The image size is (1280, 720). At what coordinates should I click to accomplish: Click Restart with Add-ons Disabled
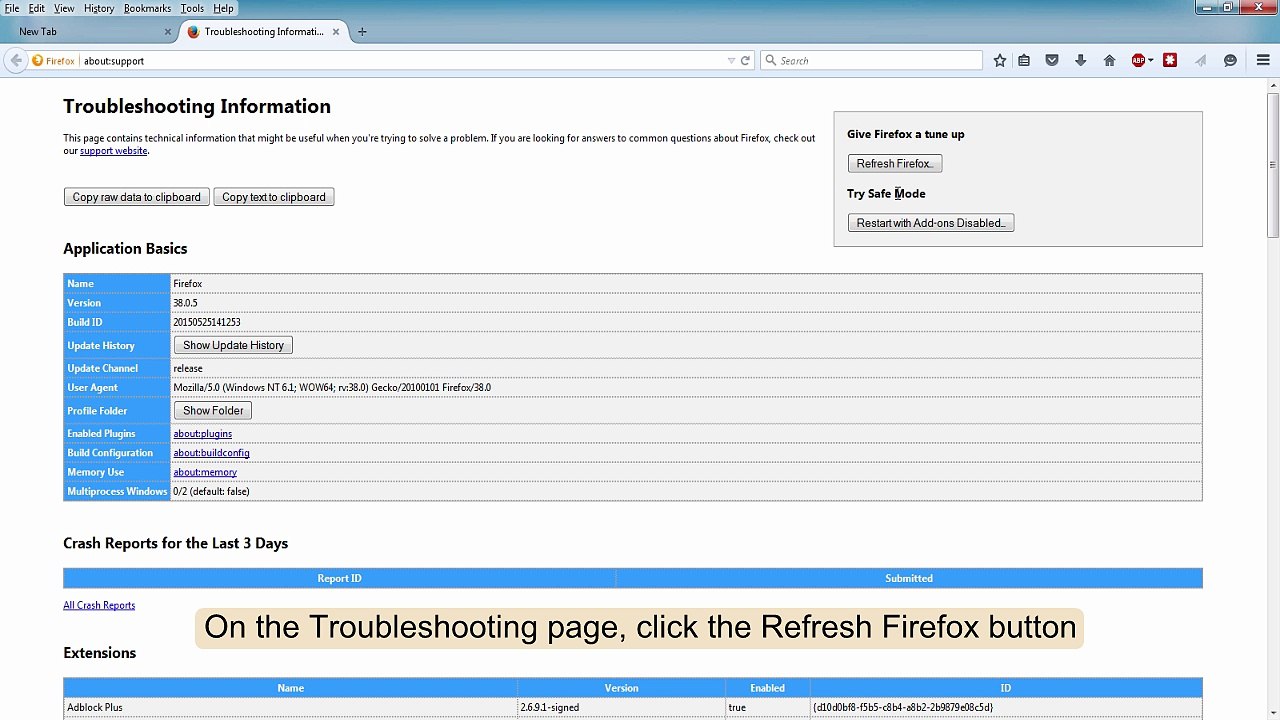coord(931,223)
